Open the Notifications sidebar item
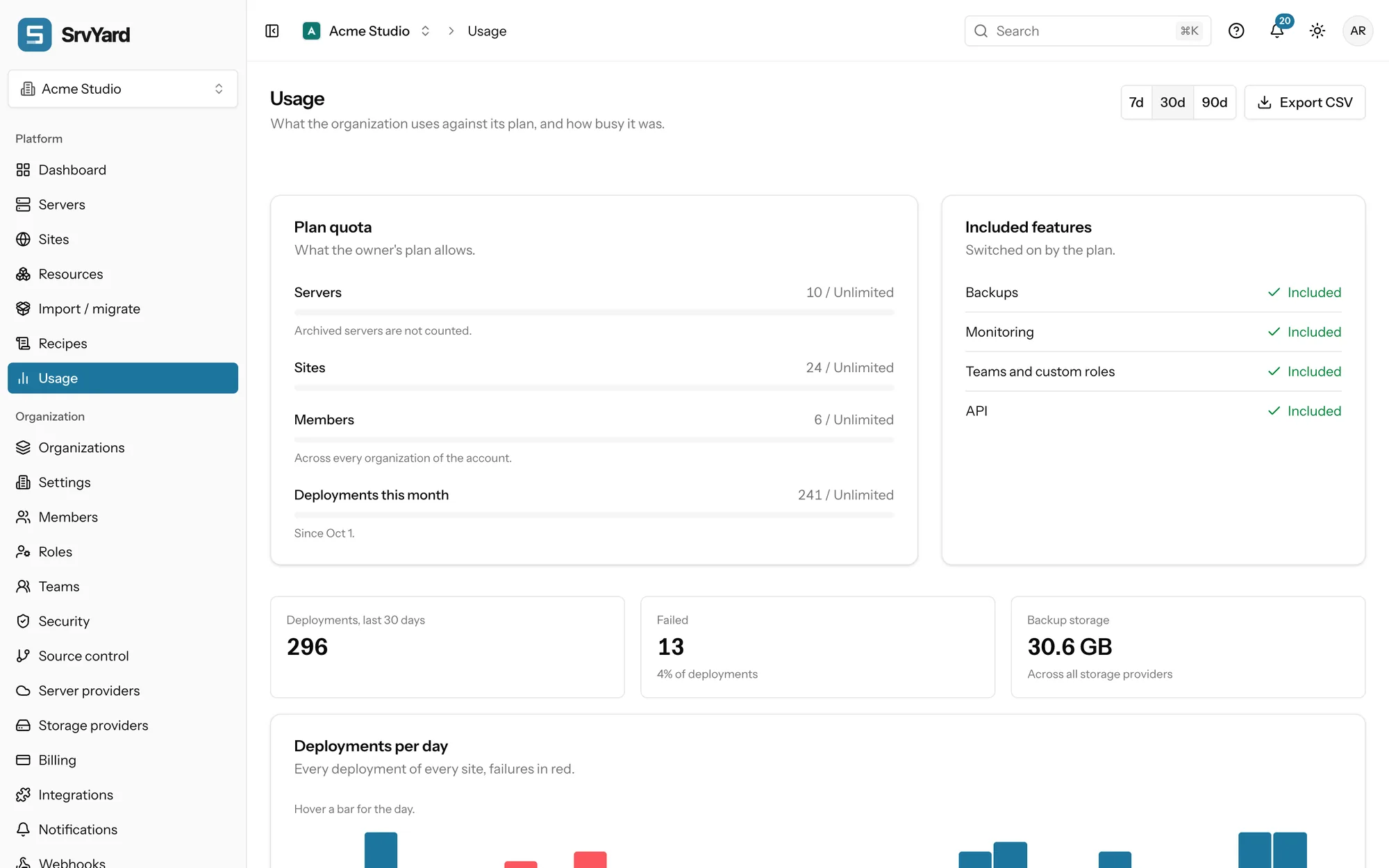1389x868 pixels. [123, 830]
